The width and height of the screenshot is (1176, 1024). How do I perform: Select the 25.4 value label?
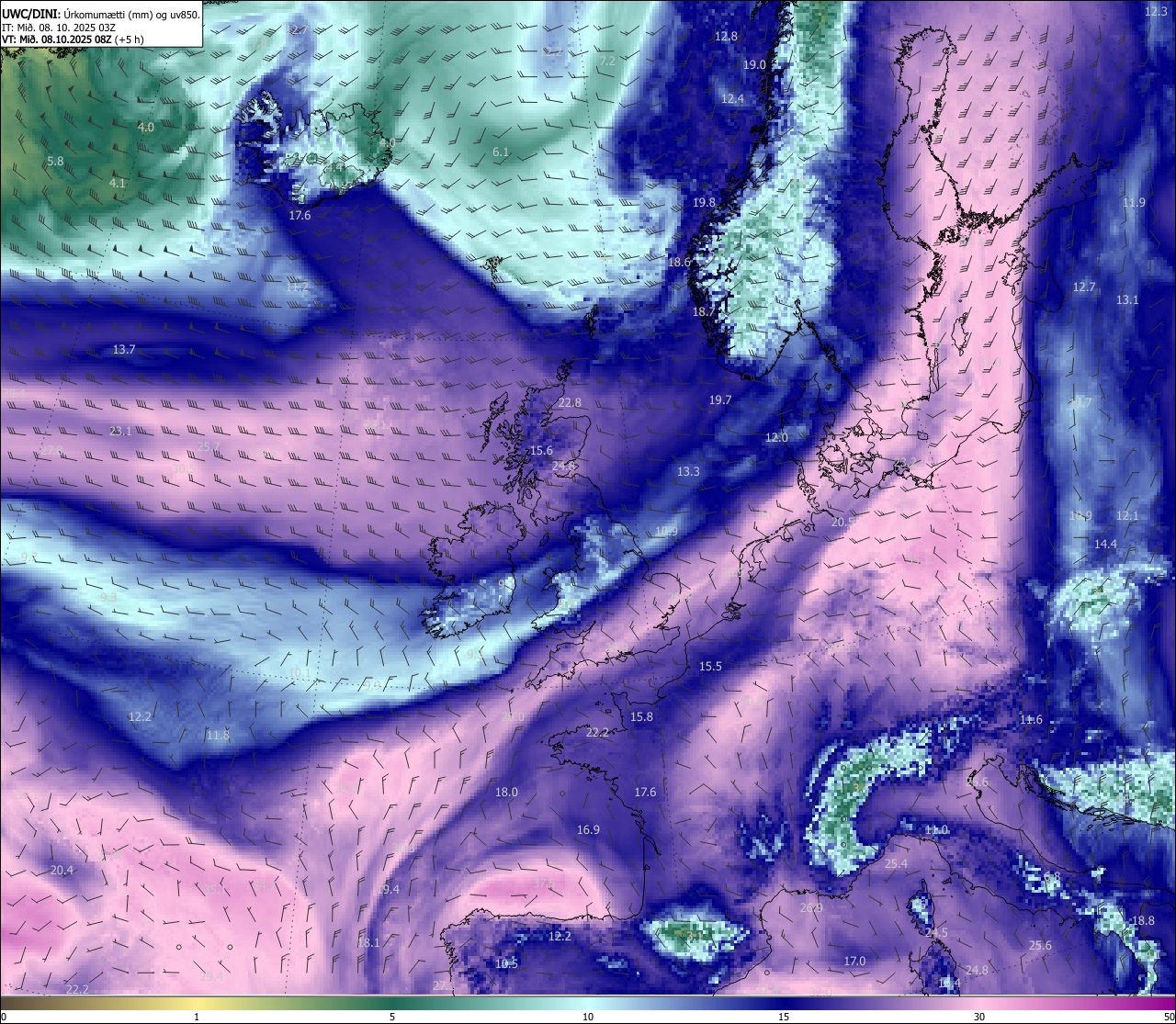[x=896, y=863]
